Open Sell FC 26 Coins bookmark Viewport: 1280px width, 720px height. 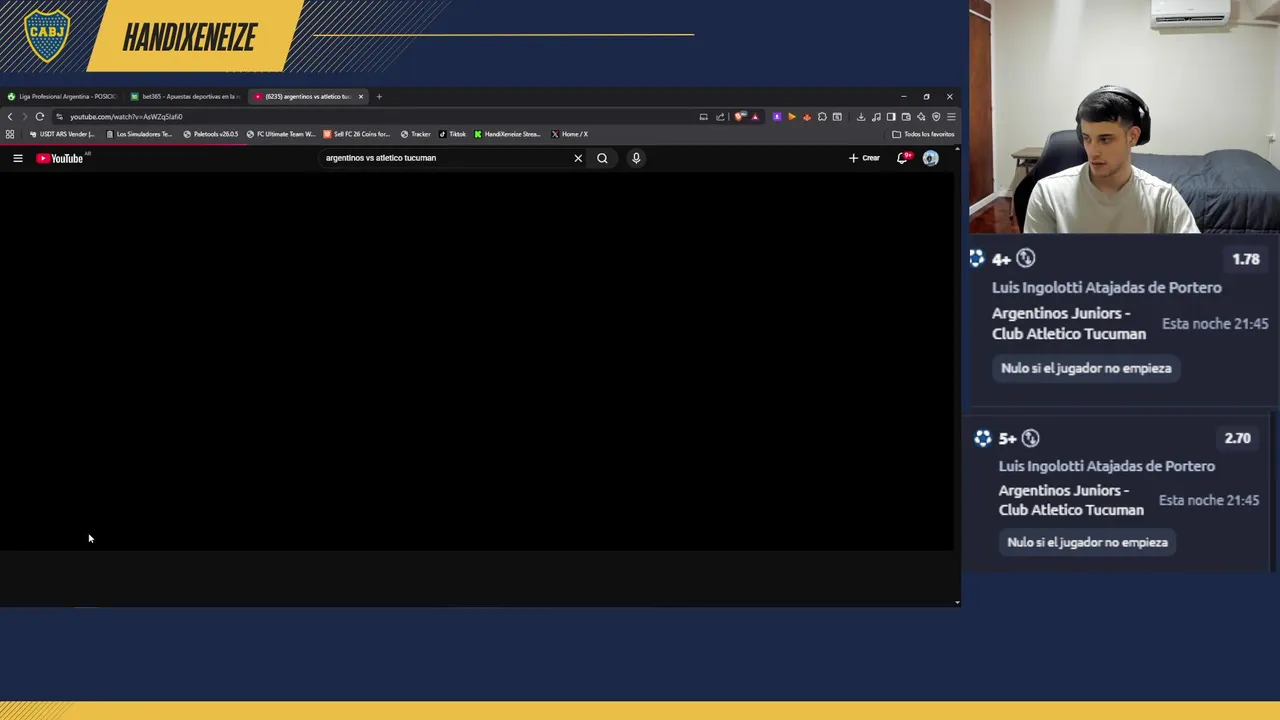[x=357, y=134]
